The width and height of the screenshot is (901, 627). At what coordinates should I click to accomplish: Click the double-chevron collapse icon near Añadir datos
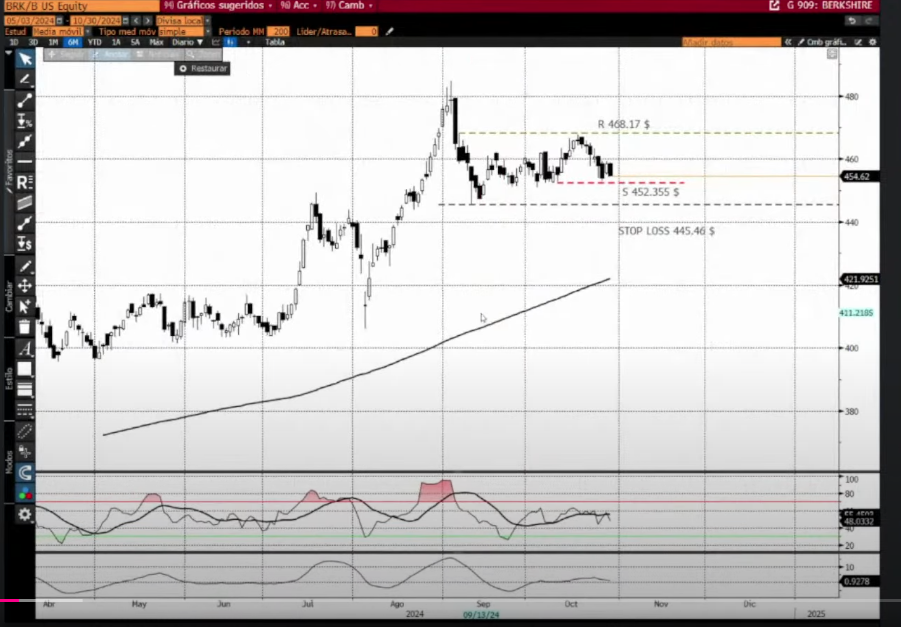788,42
